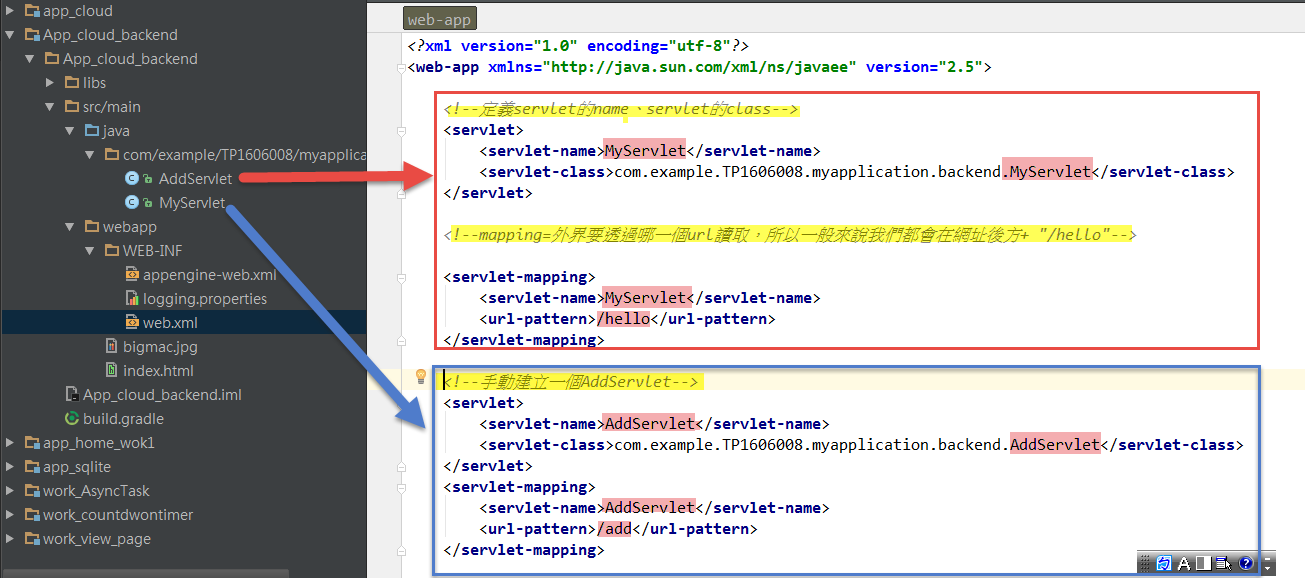Click the libs folder icon
This screenshot has width=1305, height=578.
pyautogui.click(x=72, y=83)
